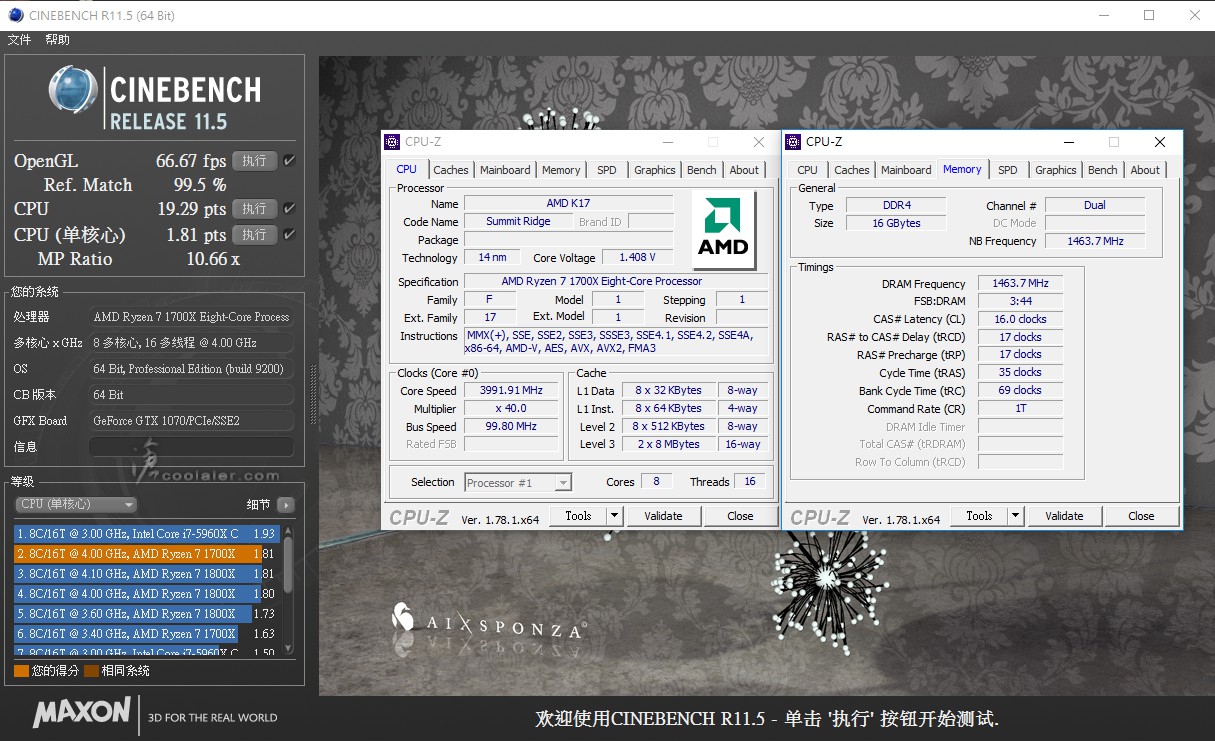Open the 文件 menu
The width and height of the screenshot is (1215, 741).
coord(19,40)
